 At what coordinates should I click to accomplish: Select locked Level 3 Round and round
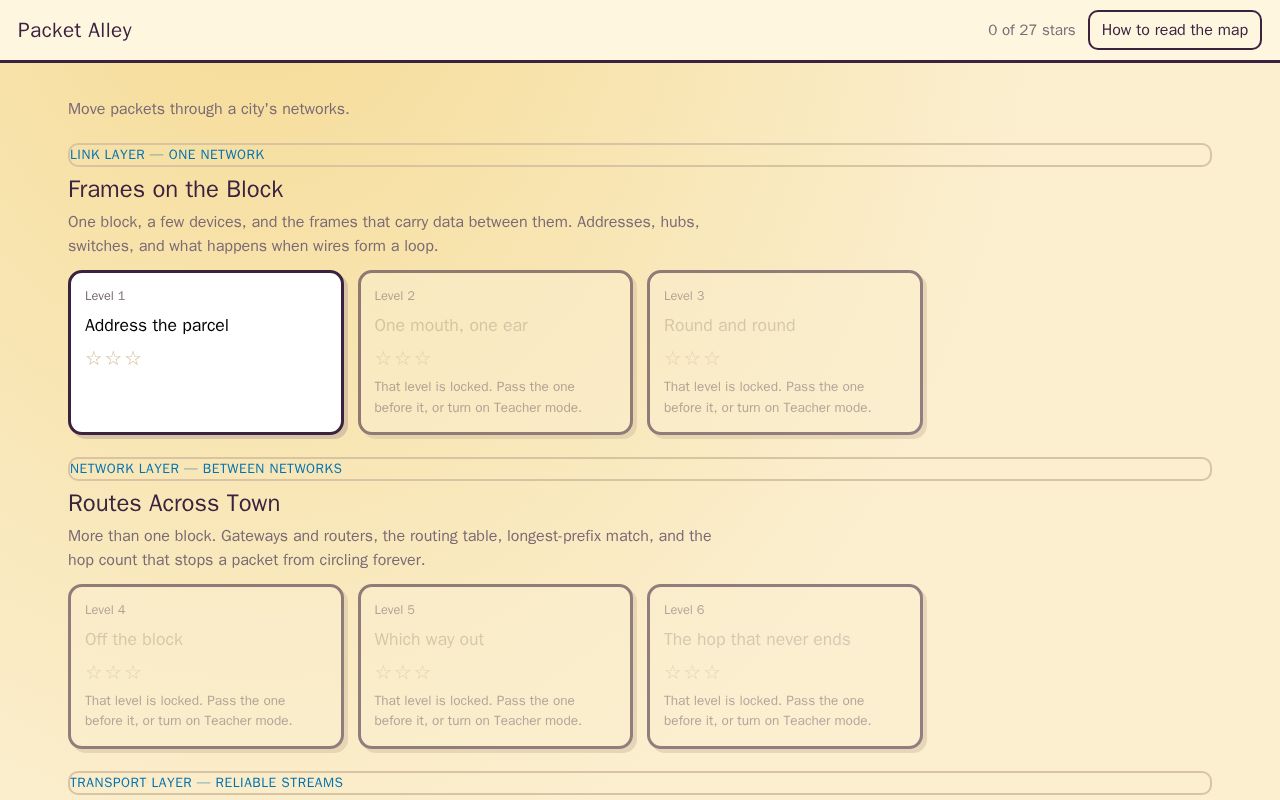(x=785, y=353)
